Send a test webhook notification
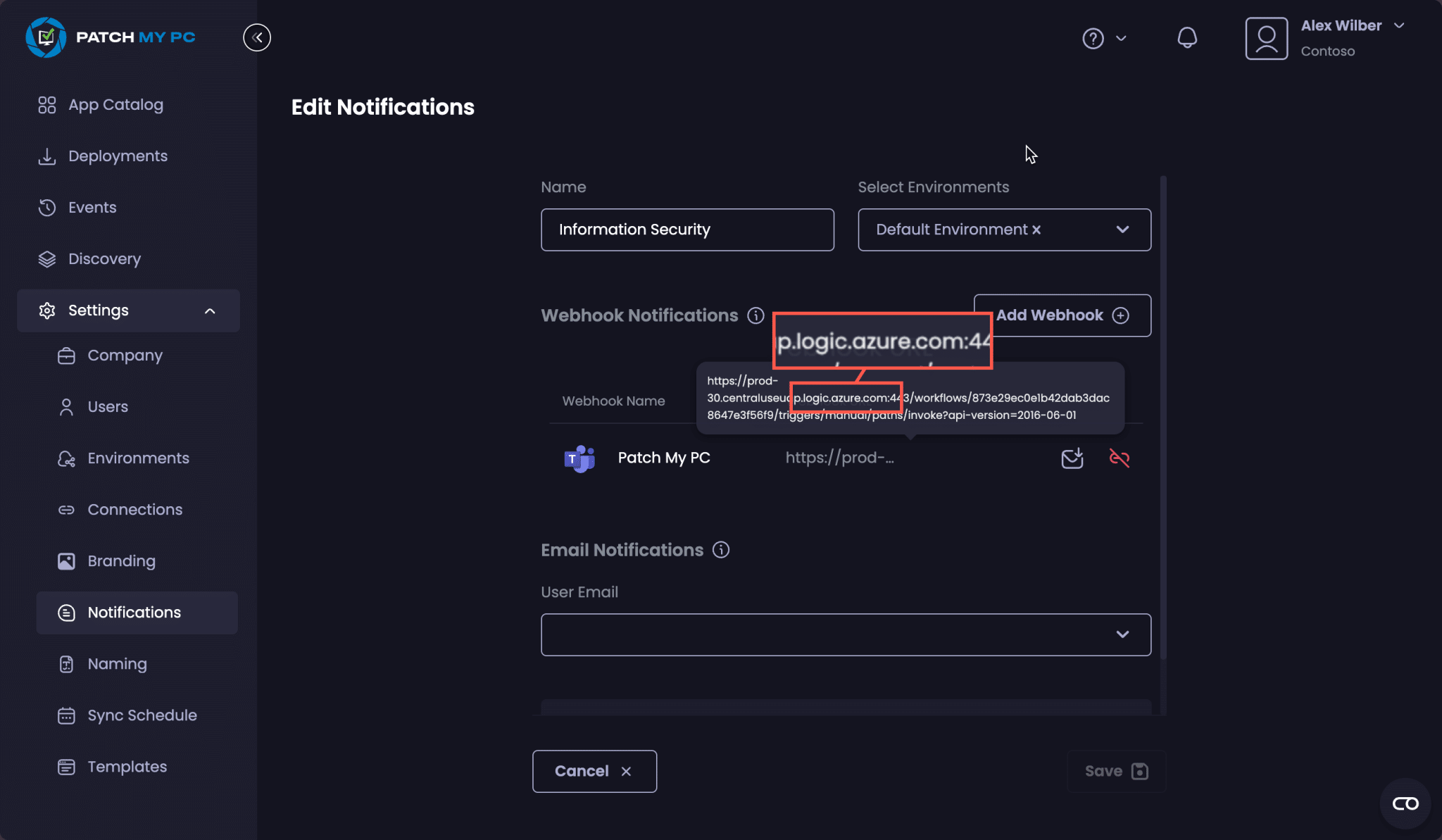This screenshot has height=840, width=1442. tap(1072, 458)
